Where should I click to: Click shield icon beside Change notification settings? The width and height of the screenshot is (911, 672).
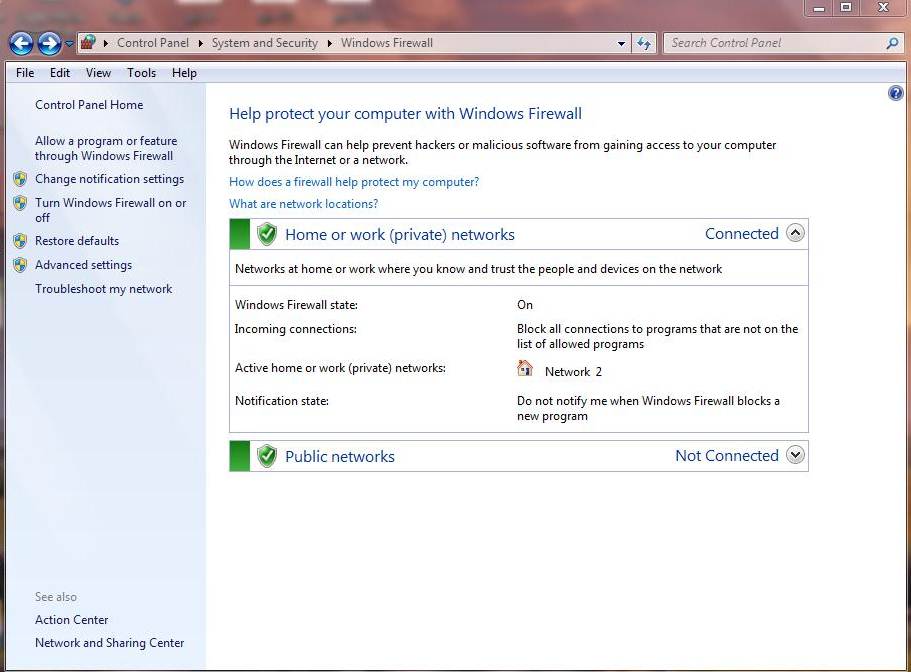(x=20, y=179)
